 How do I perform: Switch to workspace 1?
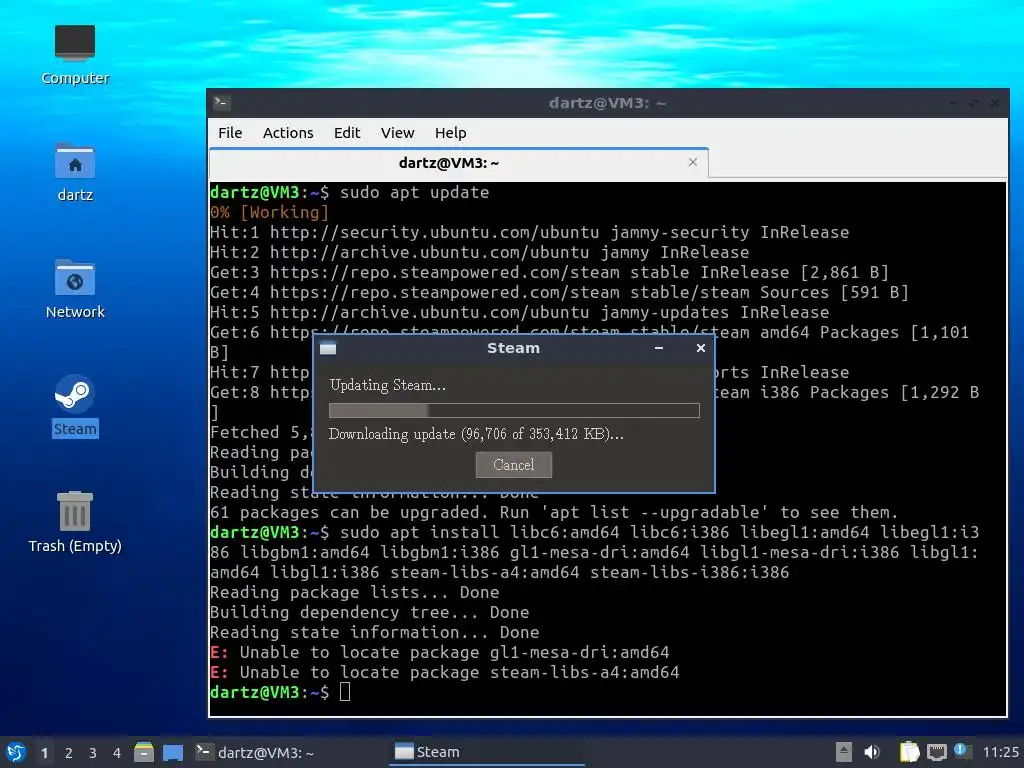tap(44, 753)
